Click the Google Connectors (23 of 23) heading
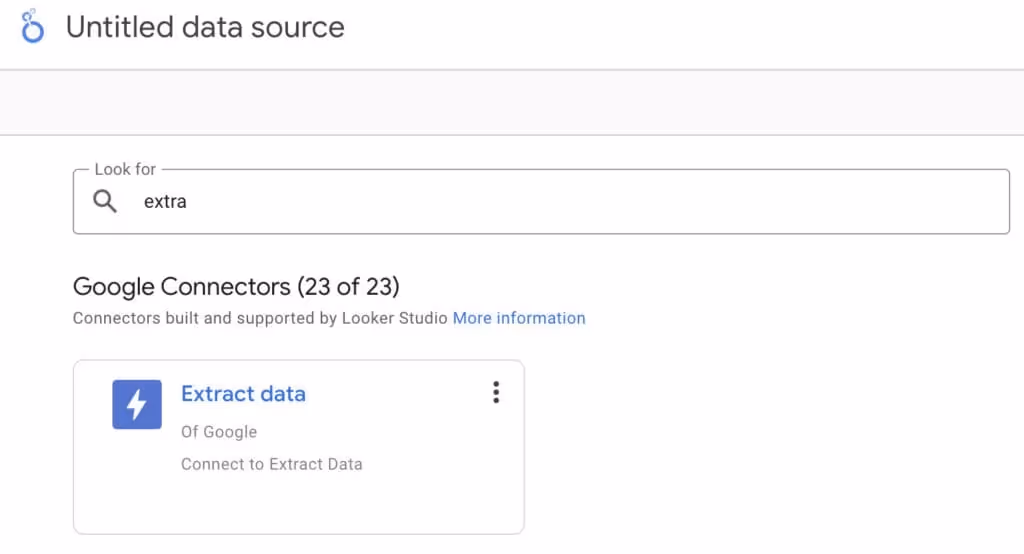This screenshot has width=1024, height=554. click(x=236, y=286)
